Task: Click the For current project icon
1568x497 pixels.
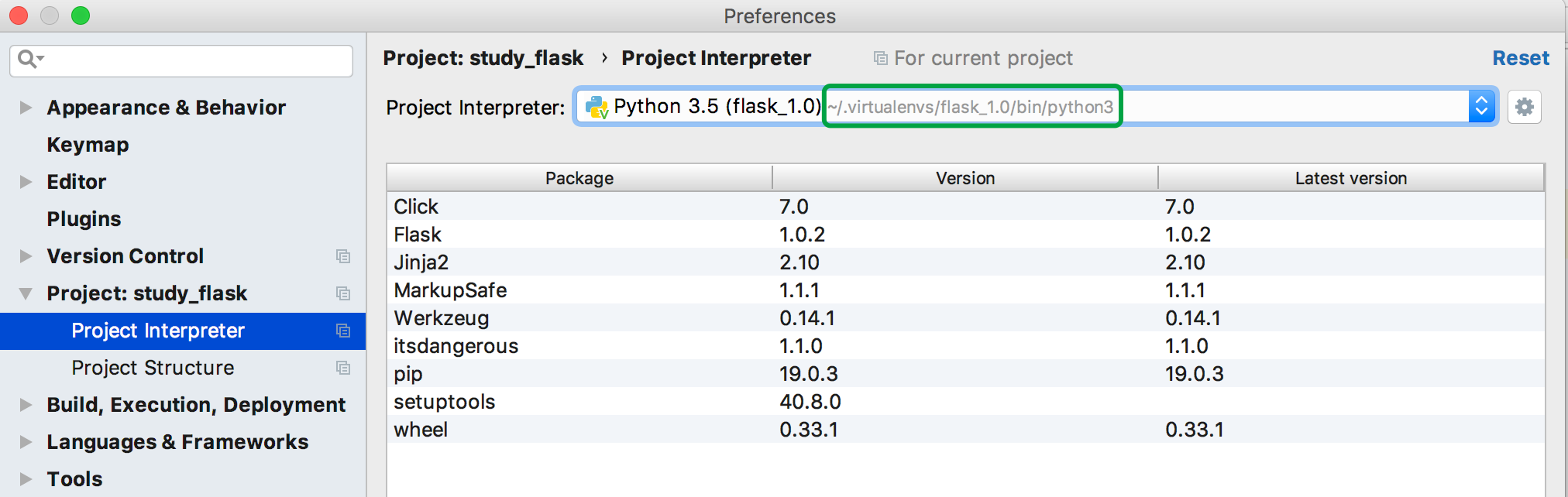Action: coord(880,58)
